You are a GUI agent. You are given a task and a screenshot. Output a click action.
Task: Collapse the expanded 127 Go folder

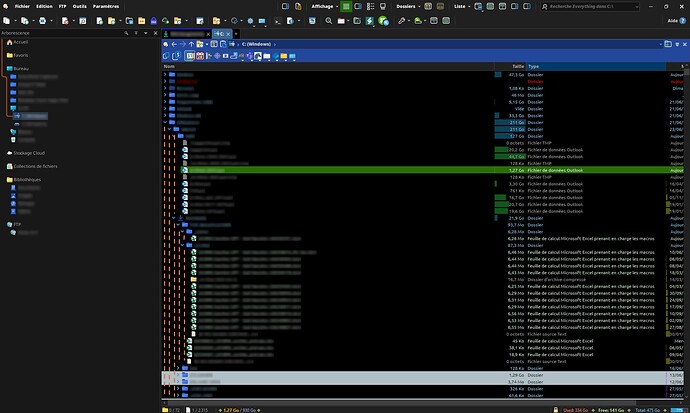174,136
